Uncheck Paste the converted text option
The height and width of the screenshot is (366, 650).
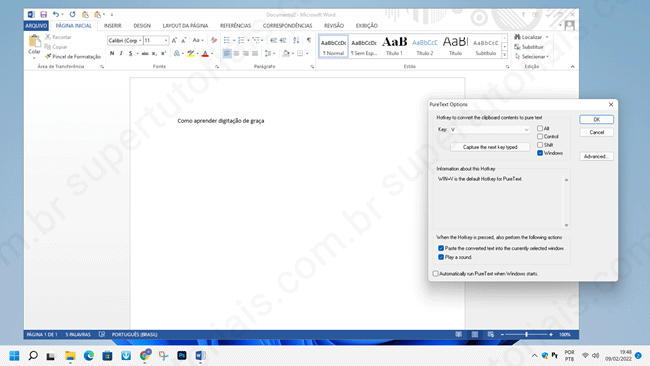point(441,248)
